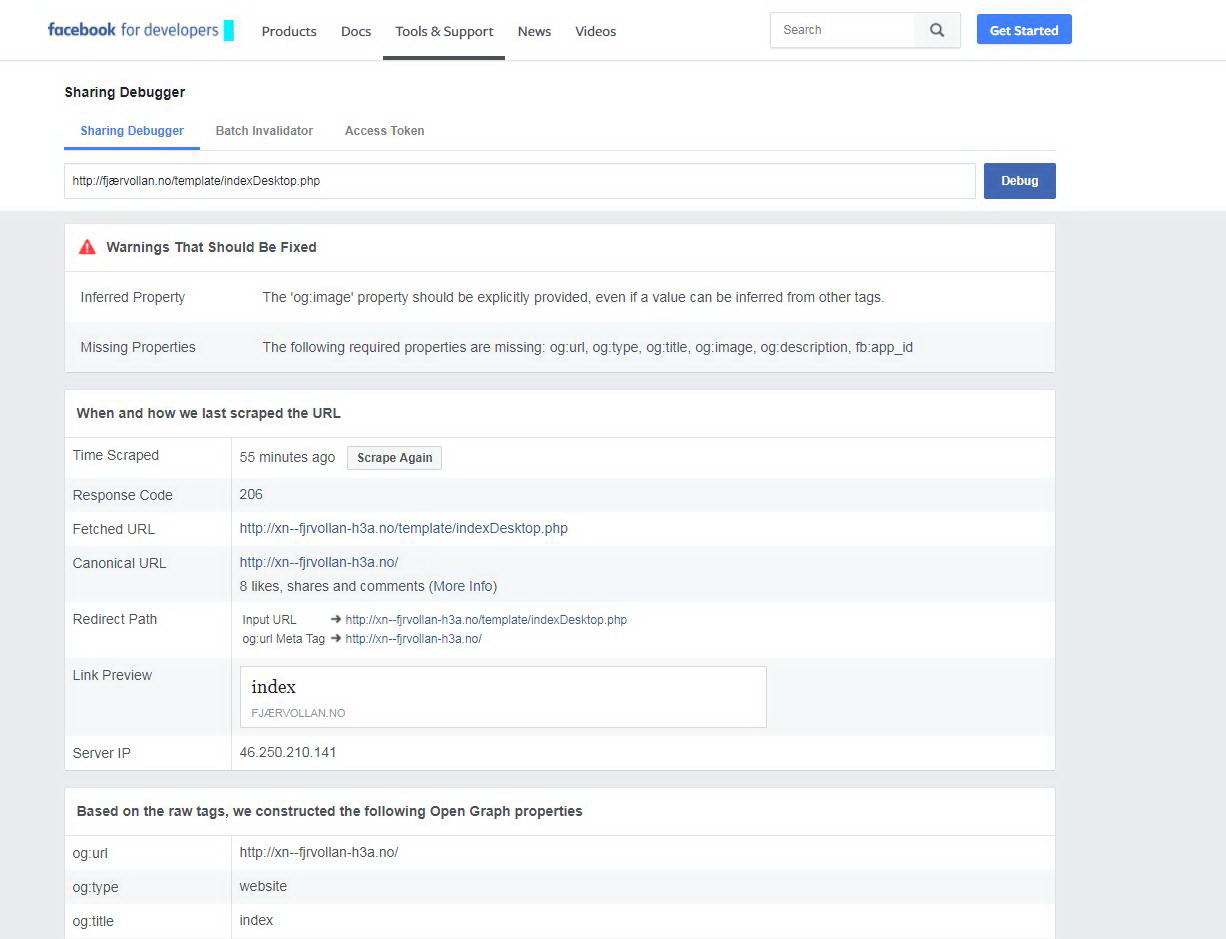Image resolution: width=1226 pixels, height=939 pixels.
Task: Click the Time Scraped label
Action: coord(116,455)
